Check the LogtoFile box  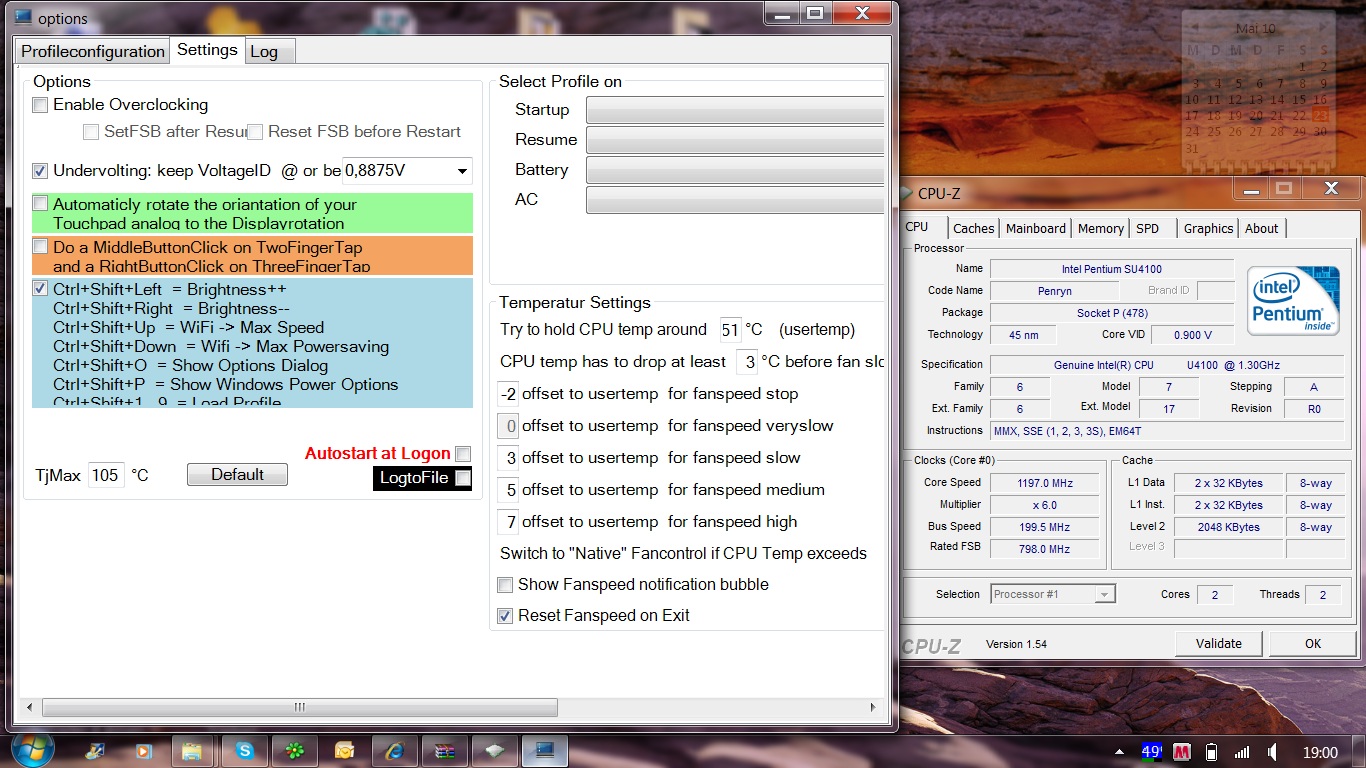coord(462,478)
